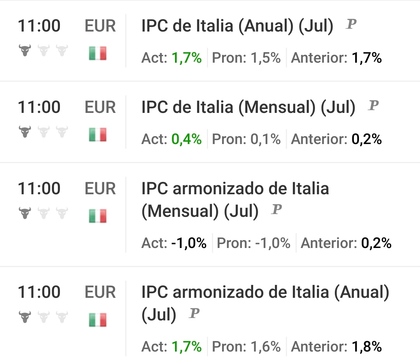420x364 pixels.
Task: Open IPC de Italia (Anual) (Jul) event
Action: pyautogui.click(x=237, y=26)
